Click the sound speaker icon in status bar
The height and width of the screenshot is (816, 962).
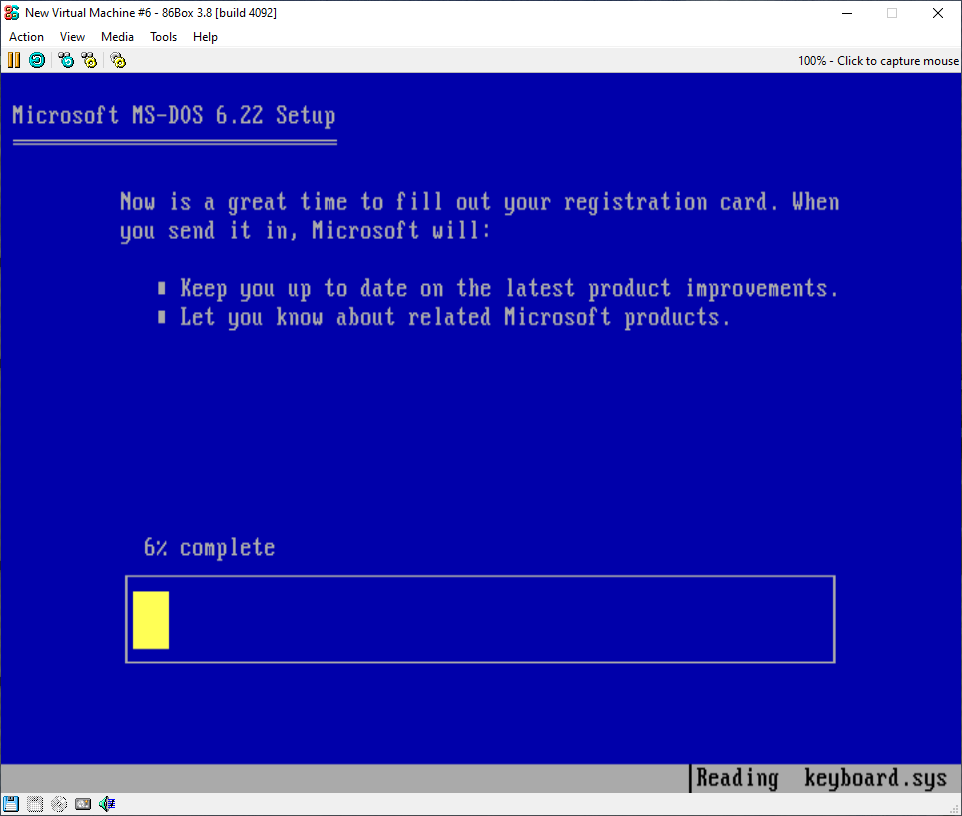tap(107, 804)
